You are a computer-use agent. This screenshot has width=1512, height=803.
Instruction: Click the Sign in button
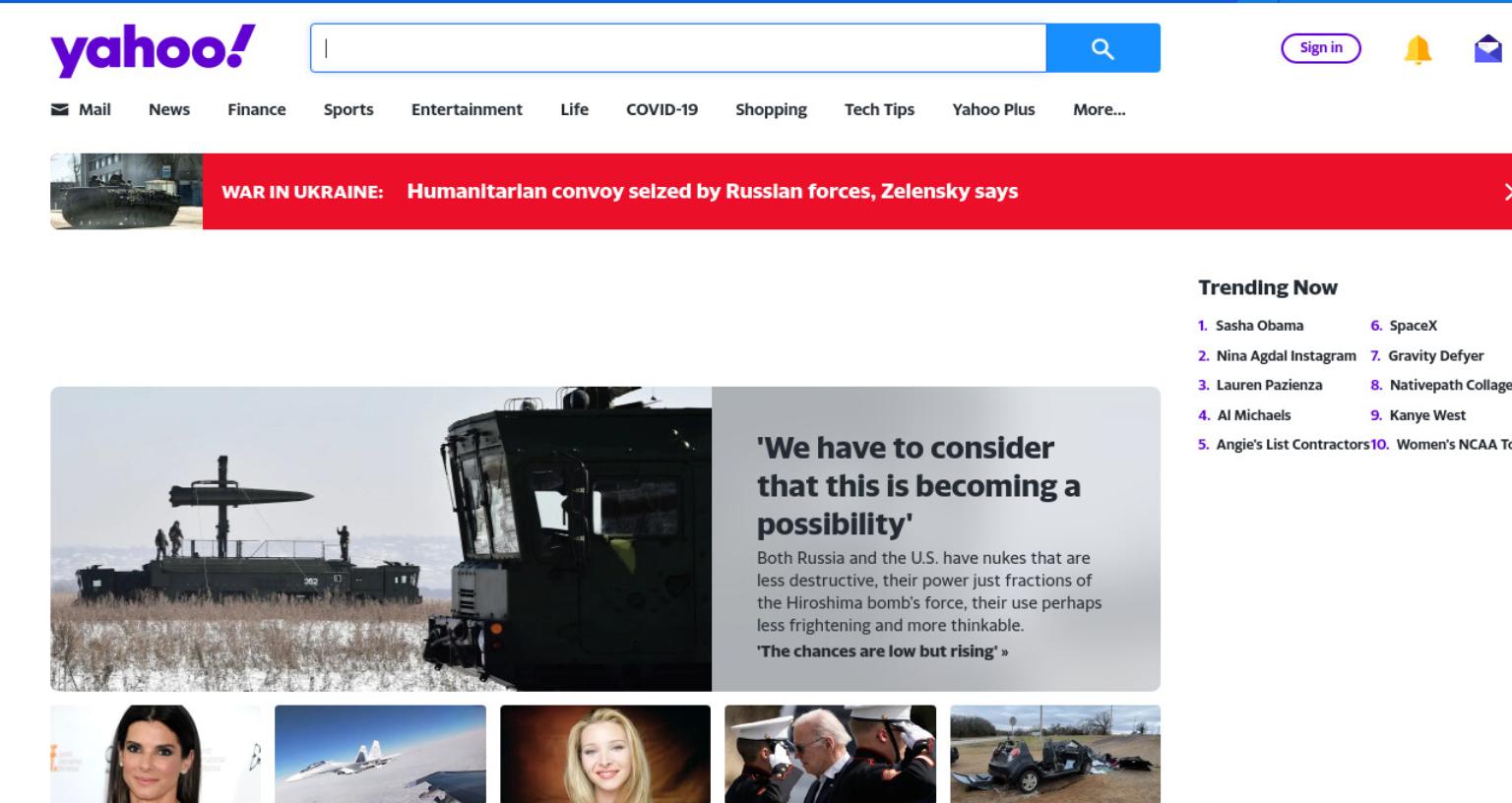tap(1321, 48)
